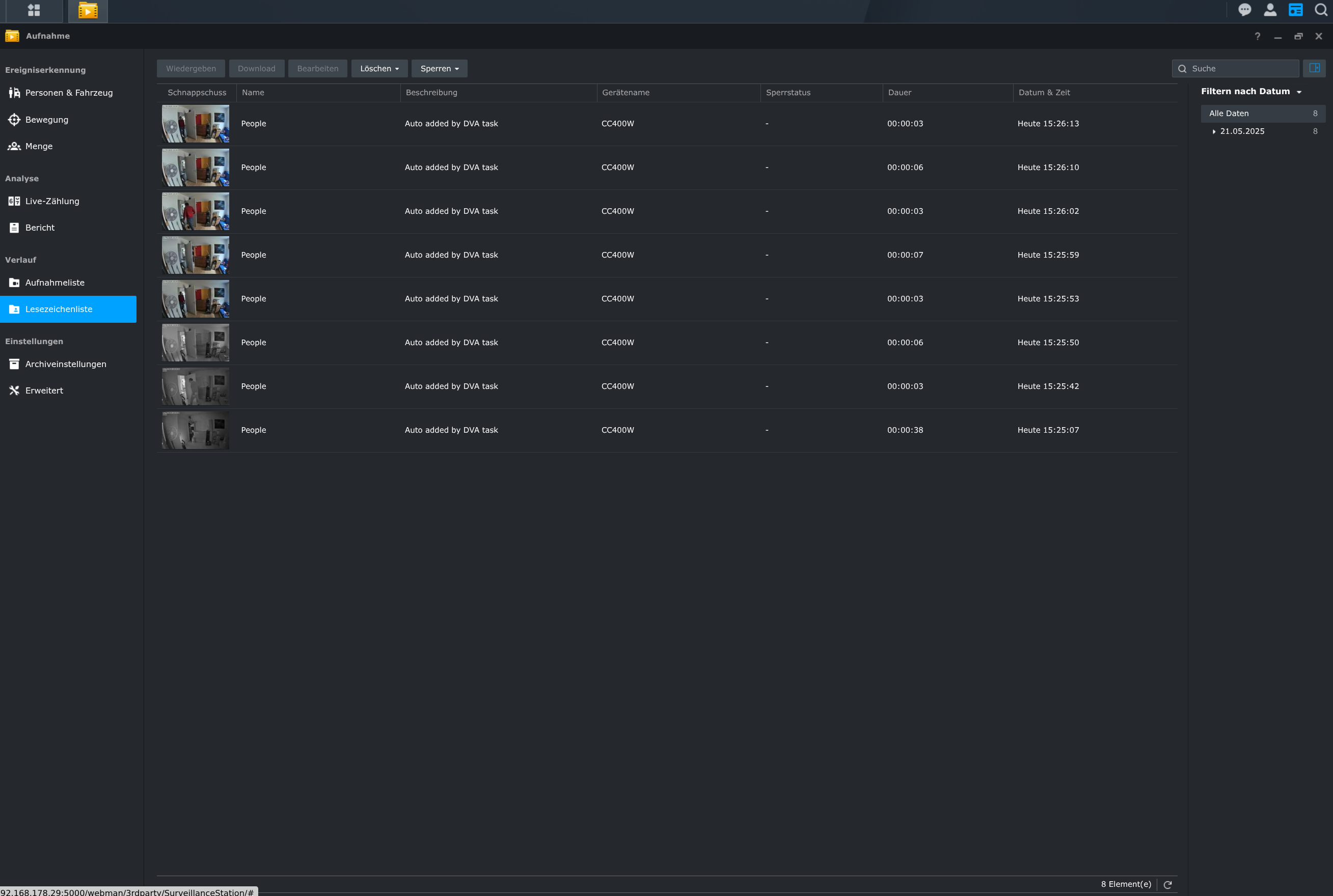Open the Löschen dropdown
Viewport: 1333px width, 896px height.
click(x=379, y=69)
